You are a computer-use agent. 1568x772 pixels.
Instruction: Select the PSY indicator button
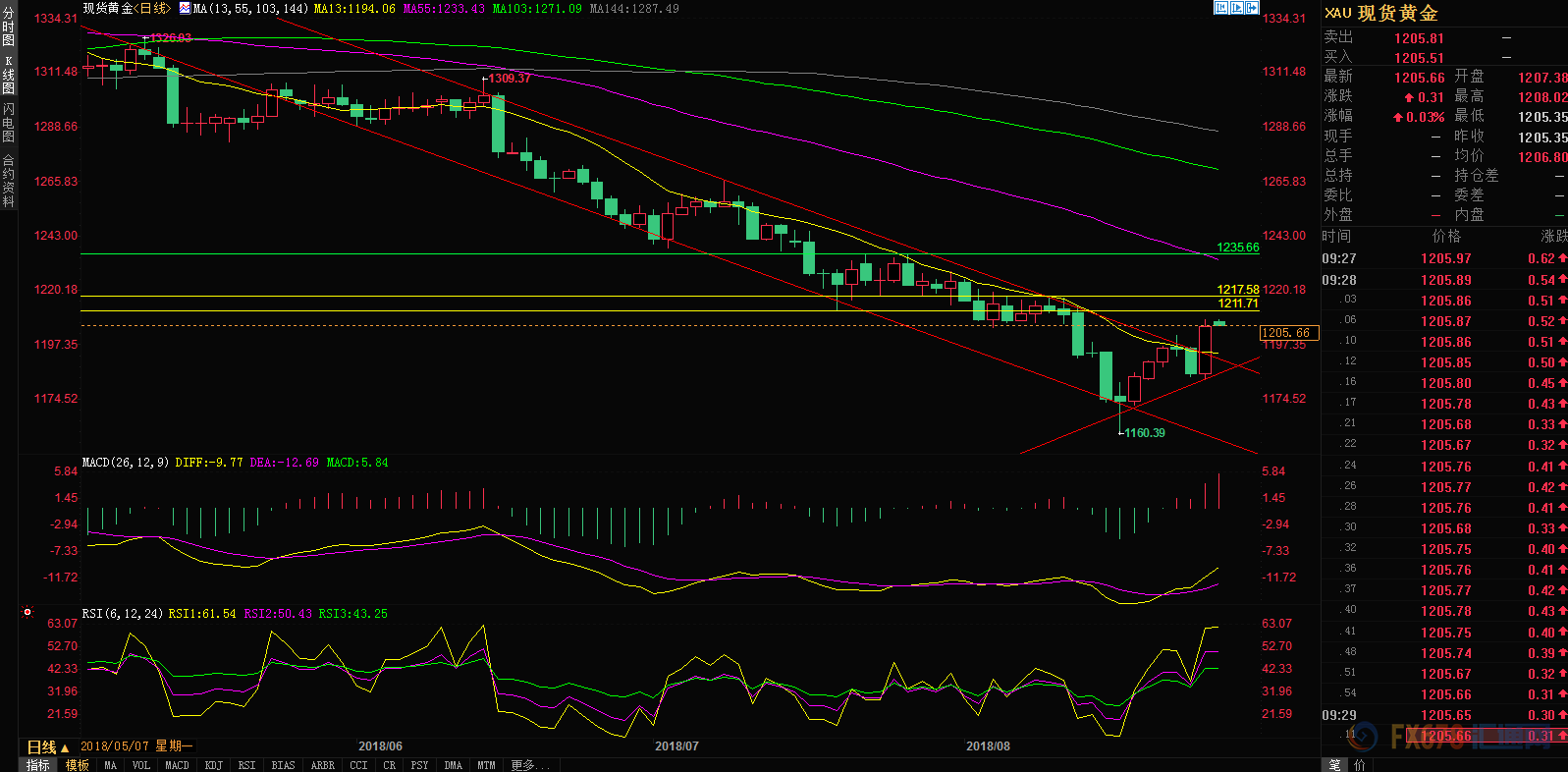(x=420, y=765)
